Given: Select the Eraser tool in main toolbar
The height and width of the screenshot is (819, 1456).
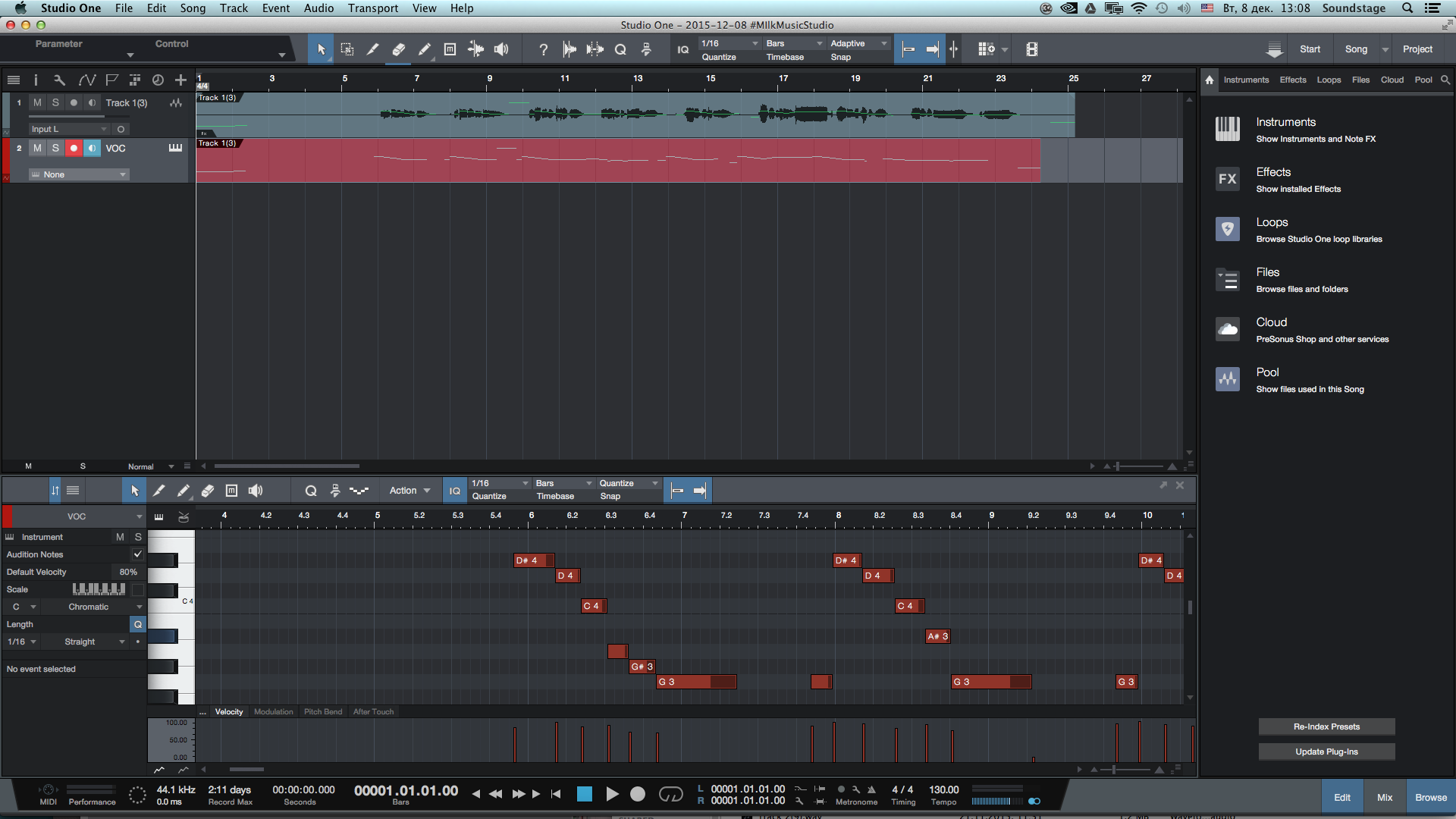Looking at the screenshot, I should pos(398,49).
